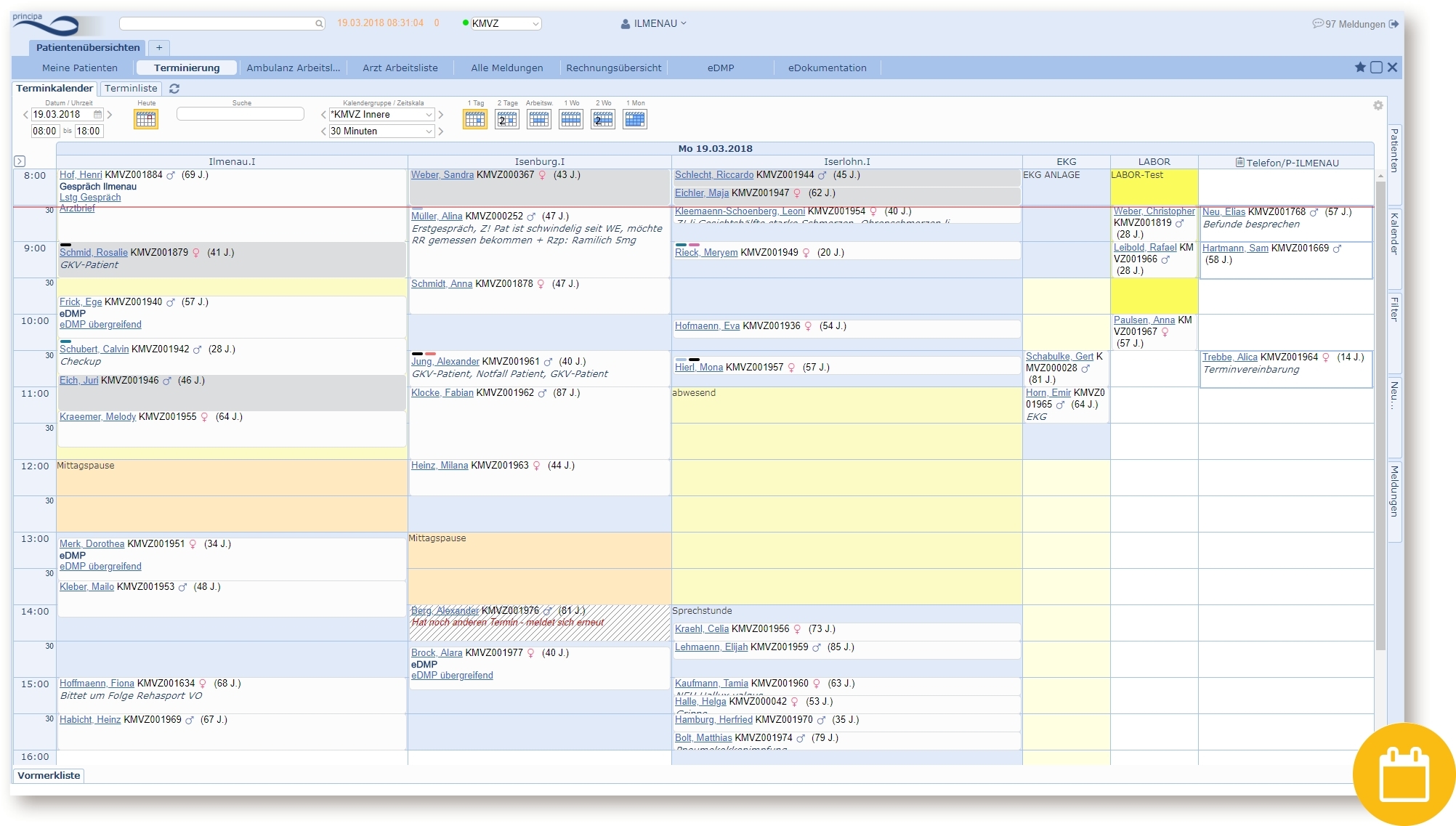Switch to 1 Mon month view
1456x826 pixels.
(635, 120)
